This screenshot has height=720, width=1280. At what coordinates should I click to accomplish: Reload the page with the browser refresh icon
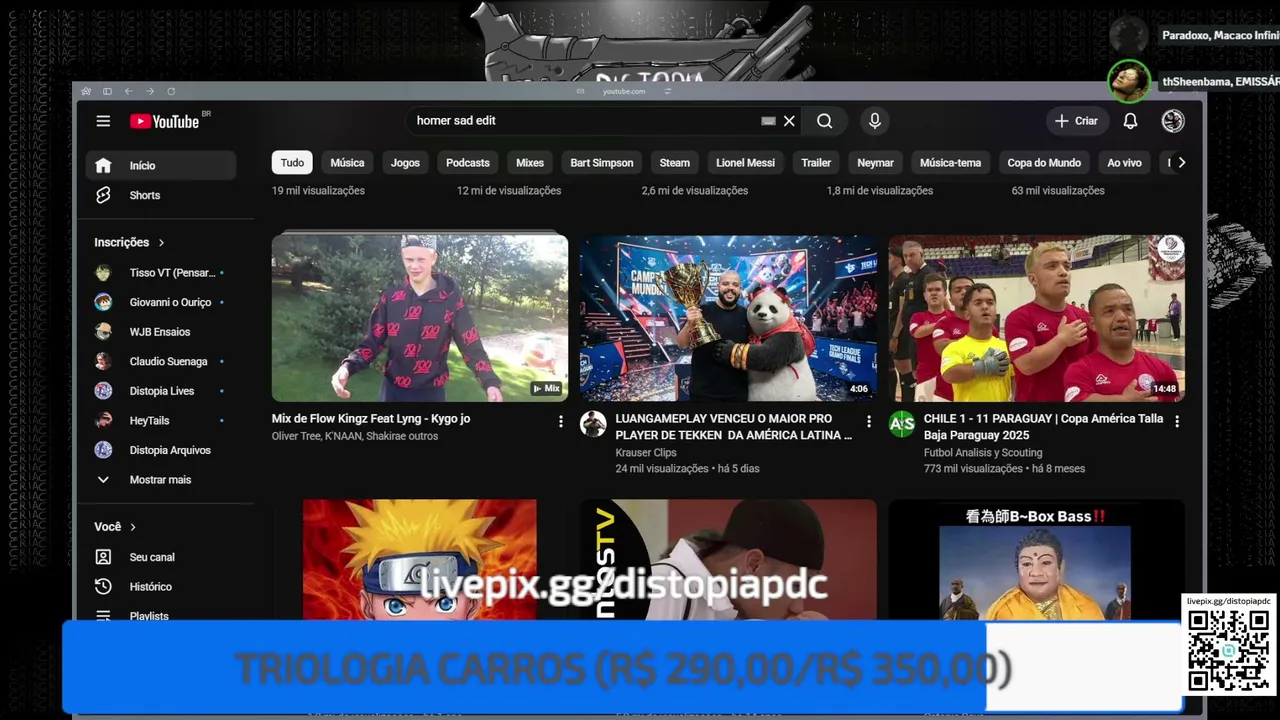(171, 91)
